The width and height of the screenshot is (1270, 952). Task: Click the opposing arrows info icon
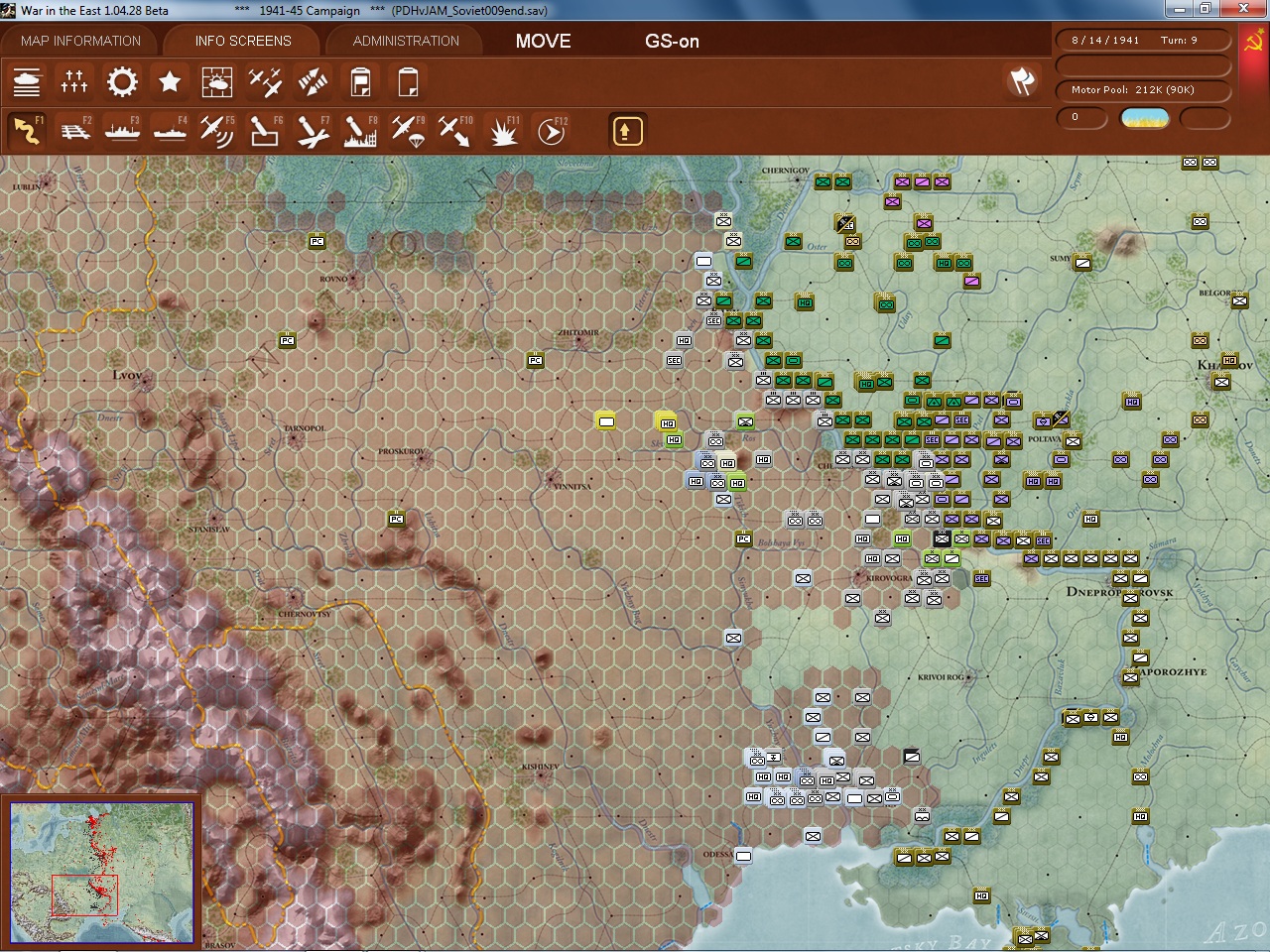(313, 81)
